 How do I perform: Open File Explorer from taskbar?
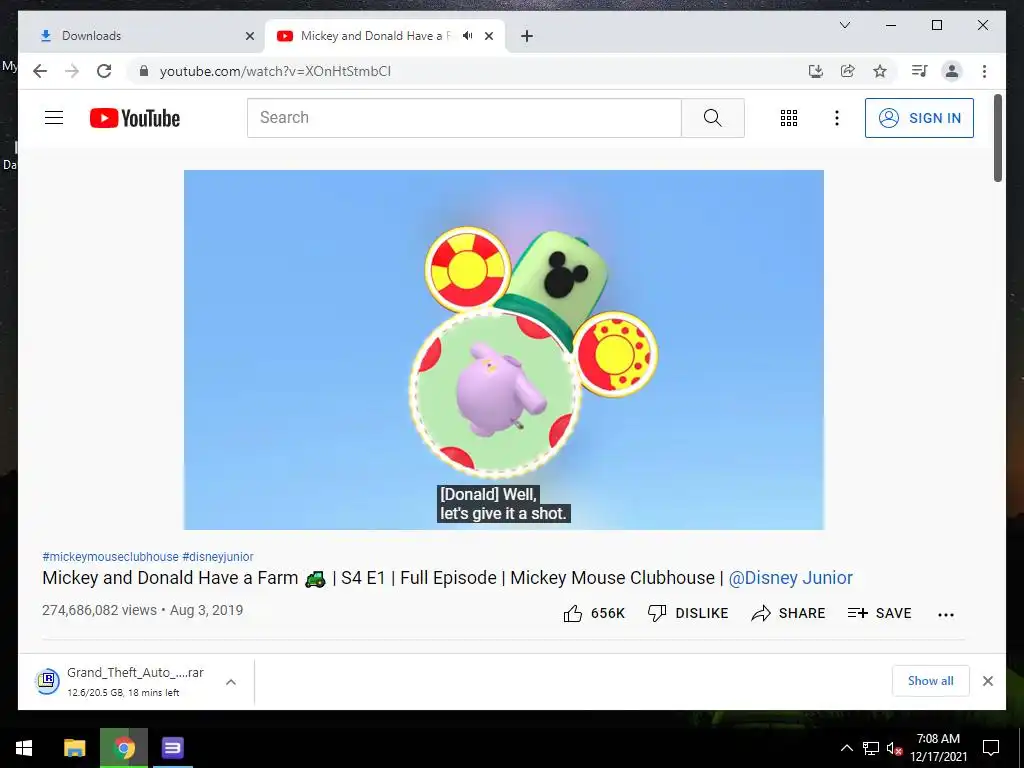click(74, 748)
